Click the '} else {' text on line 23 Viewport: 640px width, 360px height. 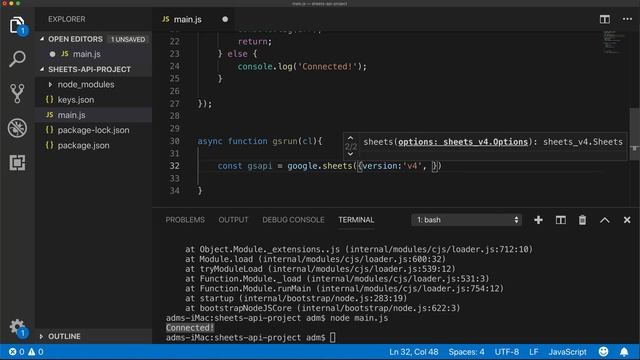237,53
